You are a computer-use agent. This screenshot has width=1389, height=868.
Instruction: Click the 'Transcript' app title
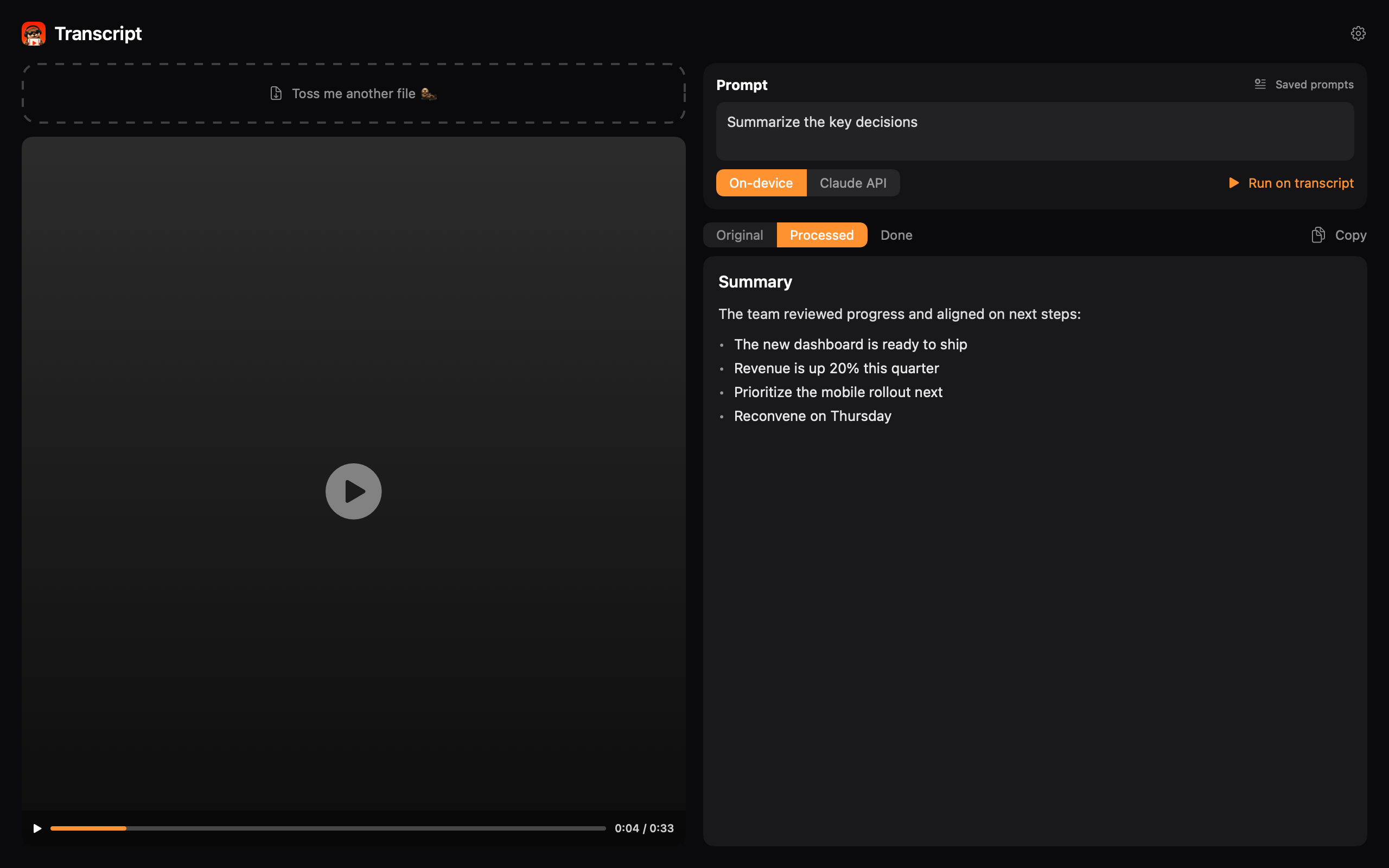click(98, 33)
